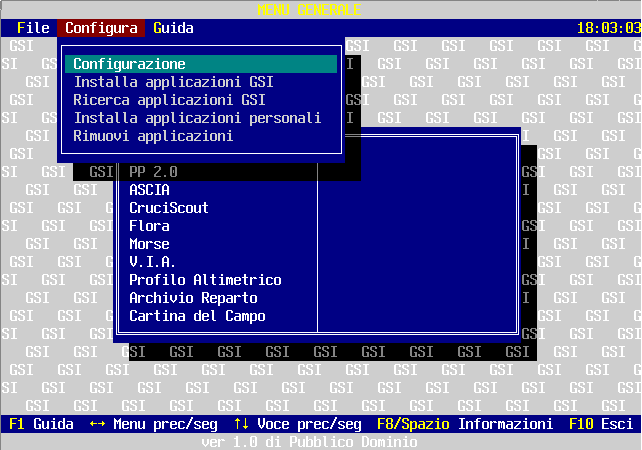
Task: Select Archivio Reparto application
Action: [193, 298]
